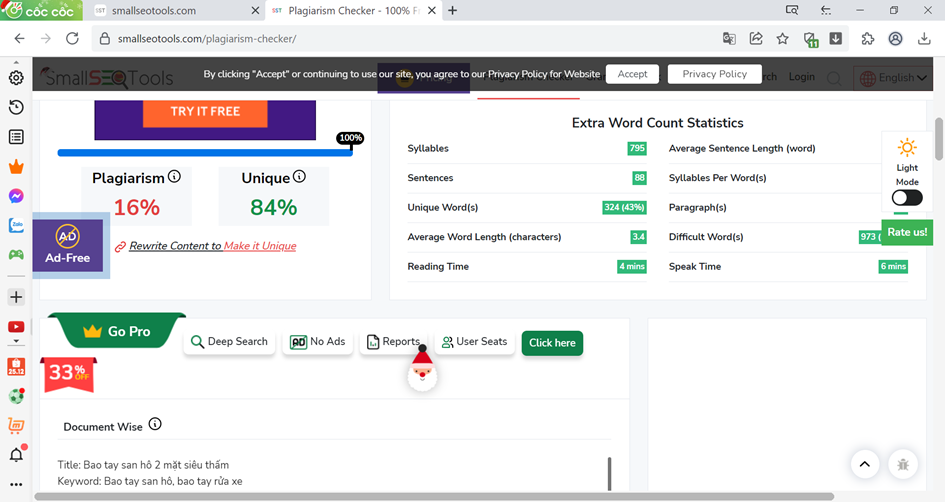This screenshot has height=502, width=945.
Task: Toggle Light Mode switch
Action: [x=907, y=198]
